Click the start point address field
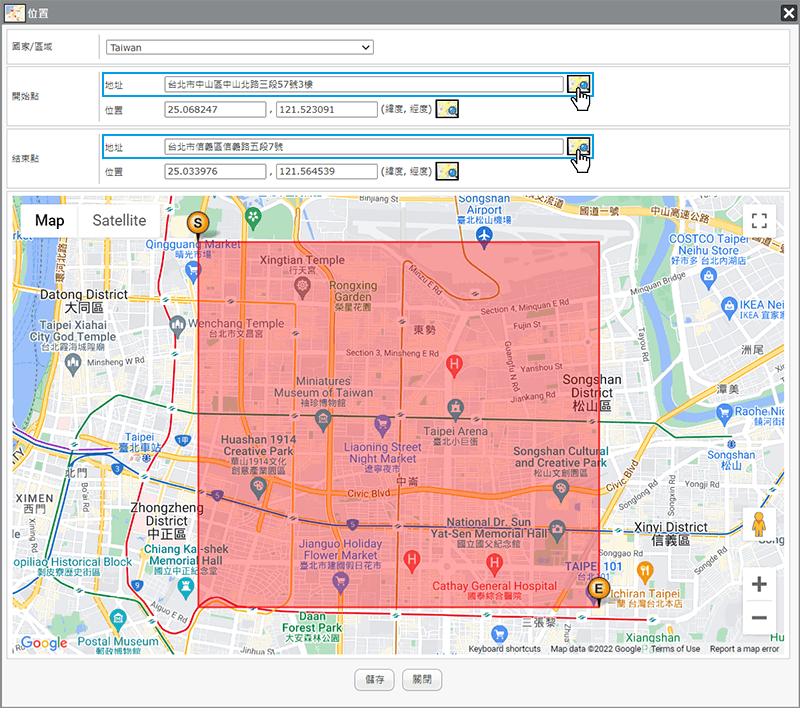This screenshot has width=800, height=708. coord(364,84)
